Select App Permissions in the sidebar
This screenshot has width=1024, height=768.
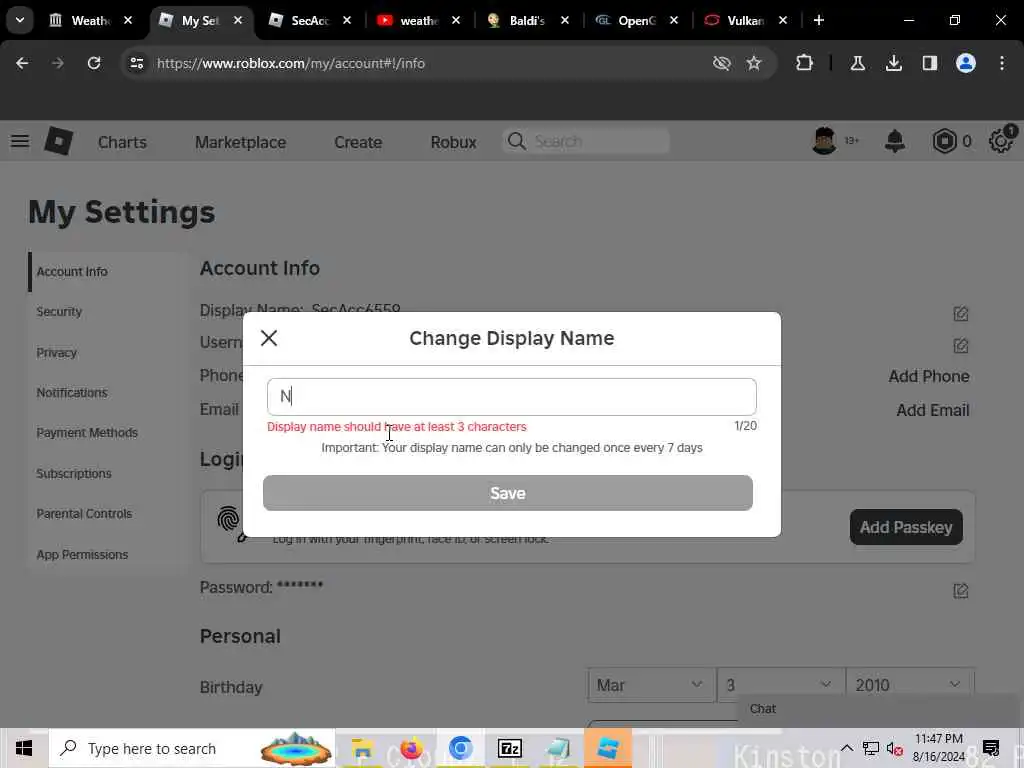tap(82, 554)
